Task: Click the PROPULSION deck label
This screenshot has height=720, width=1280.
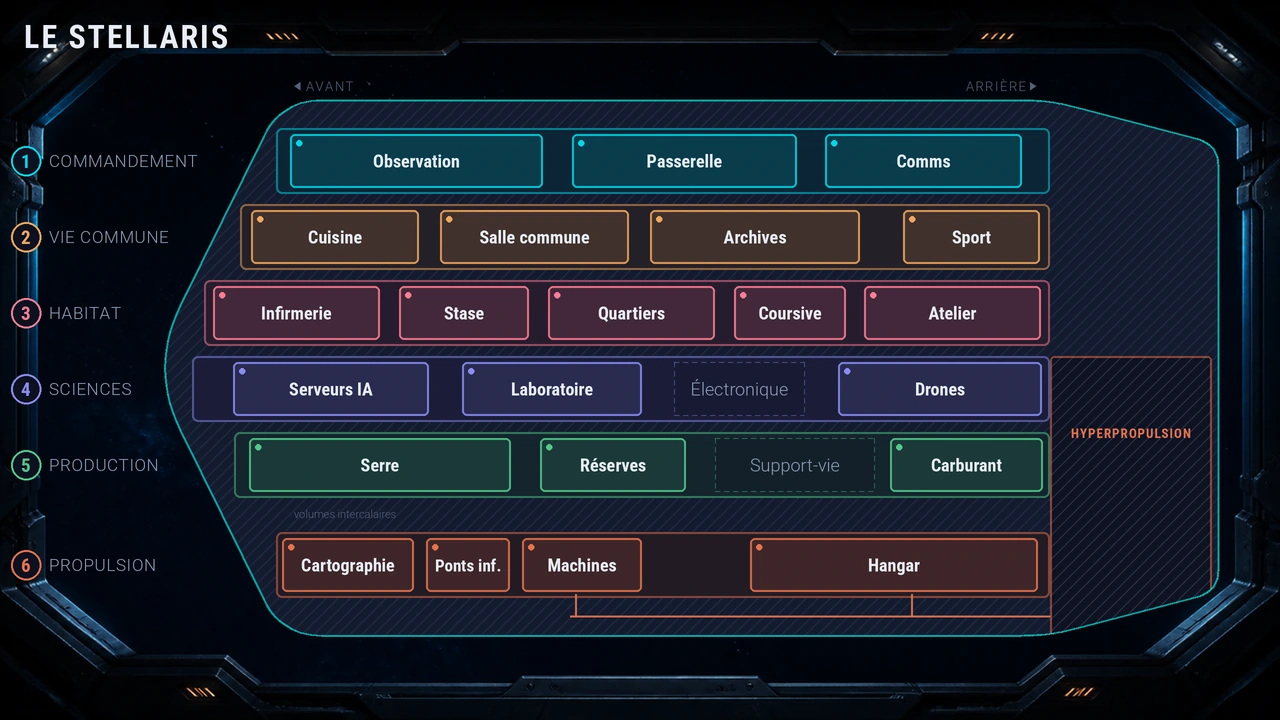Action: tap(103, 565)
